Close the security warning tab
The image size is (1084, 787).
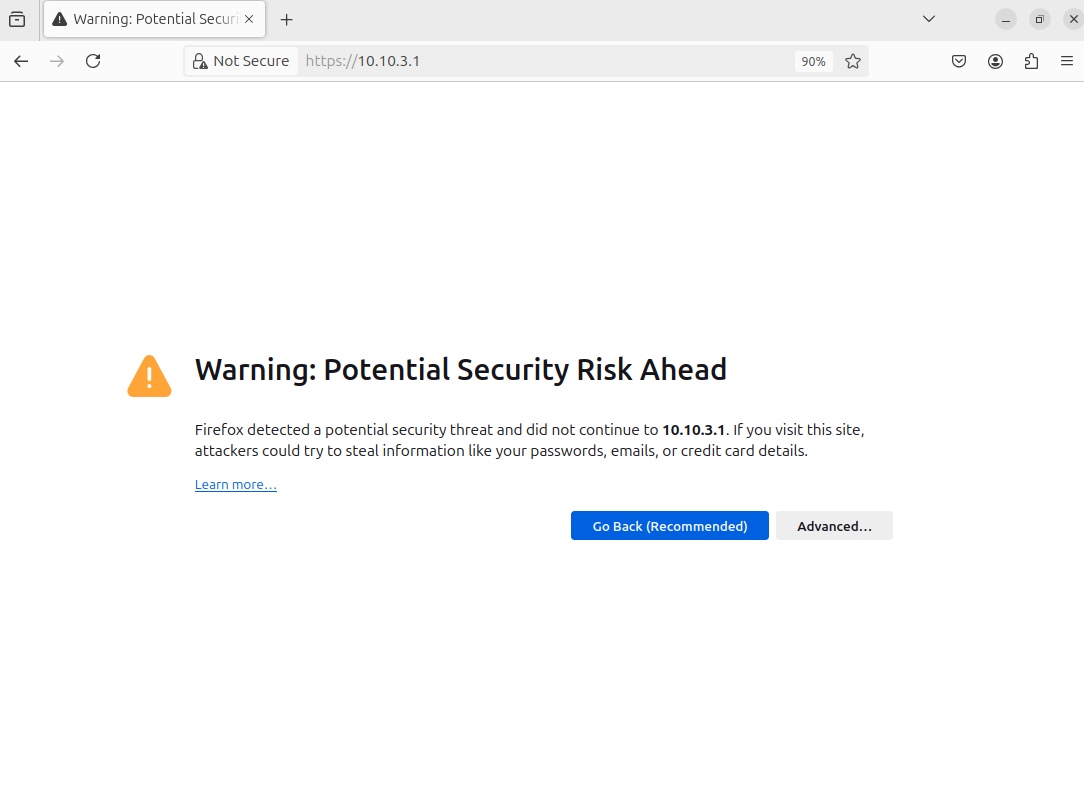[249, 19]
